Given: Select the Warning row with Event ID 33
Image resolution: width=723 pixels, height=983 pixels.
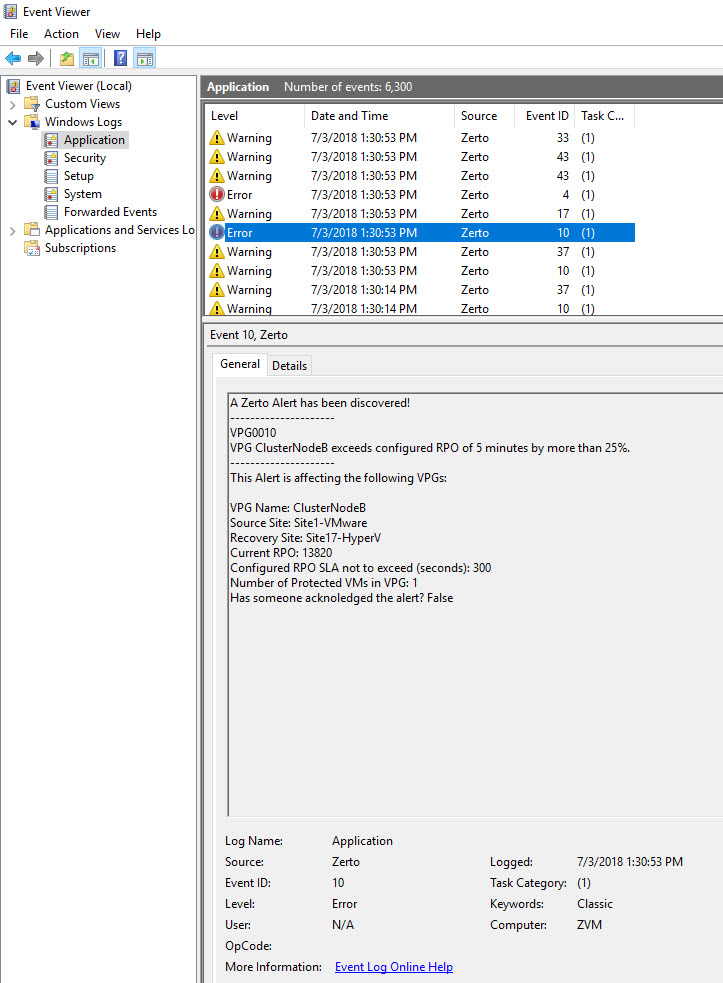Looking at the screenshot, I should click(x=420, y=138).
